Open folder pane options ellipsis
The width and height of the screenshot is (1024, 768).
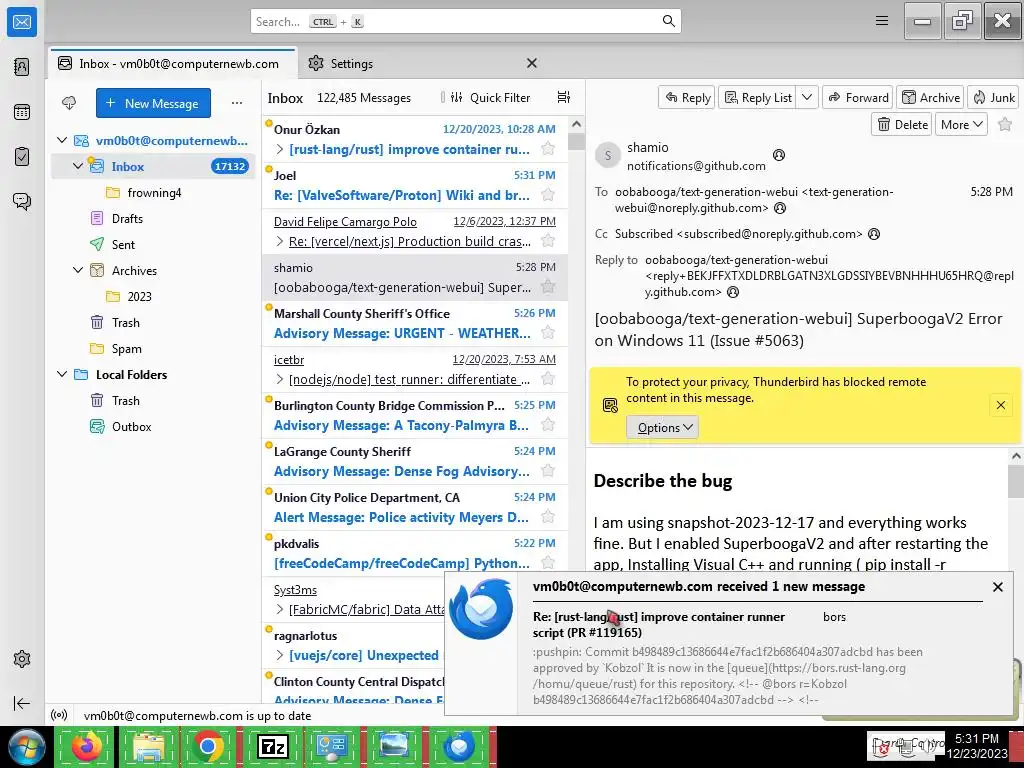click(236, 103)
